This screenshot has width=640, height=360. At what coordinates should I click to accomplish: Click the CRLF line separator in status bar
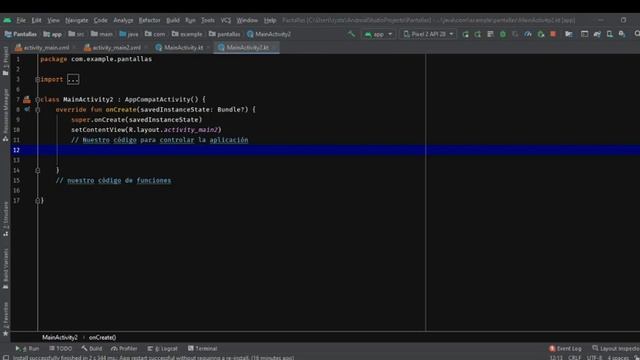pos(574,358)
